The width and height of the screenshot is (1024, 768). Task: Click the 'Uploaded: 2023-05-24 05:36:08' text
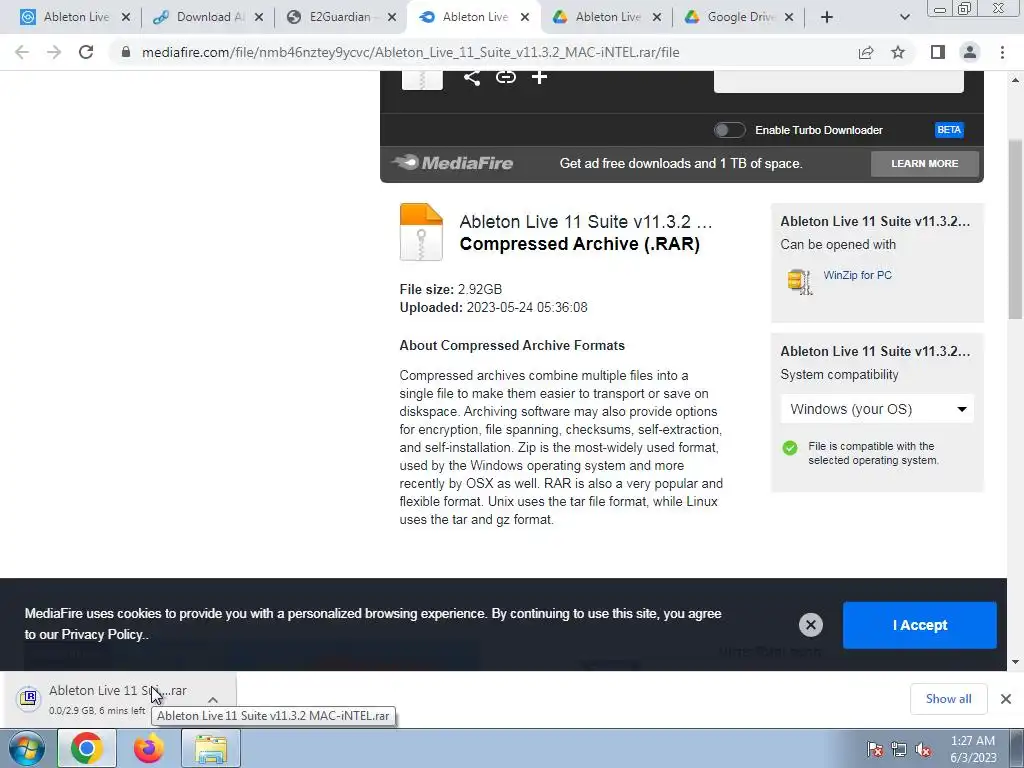point(493,308)
